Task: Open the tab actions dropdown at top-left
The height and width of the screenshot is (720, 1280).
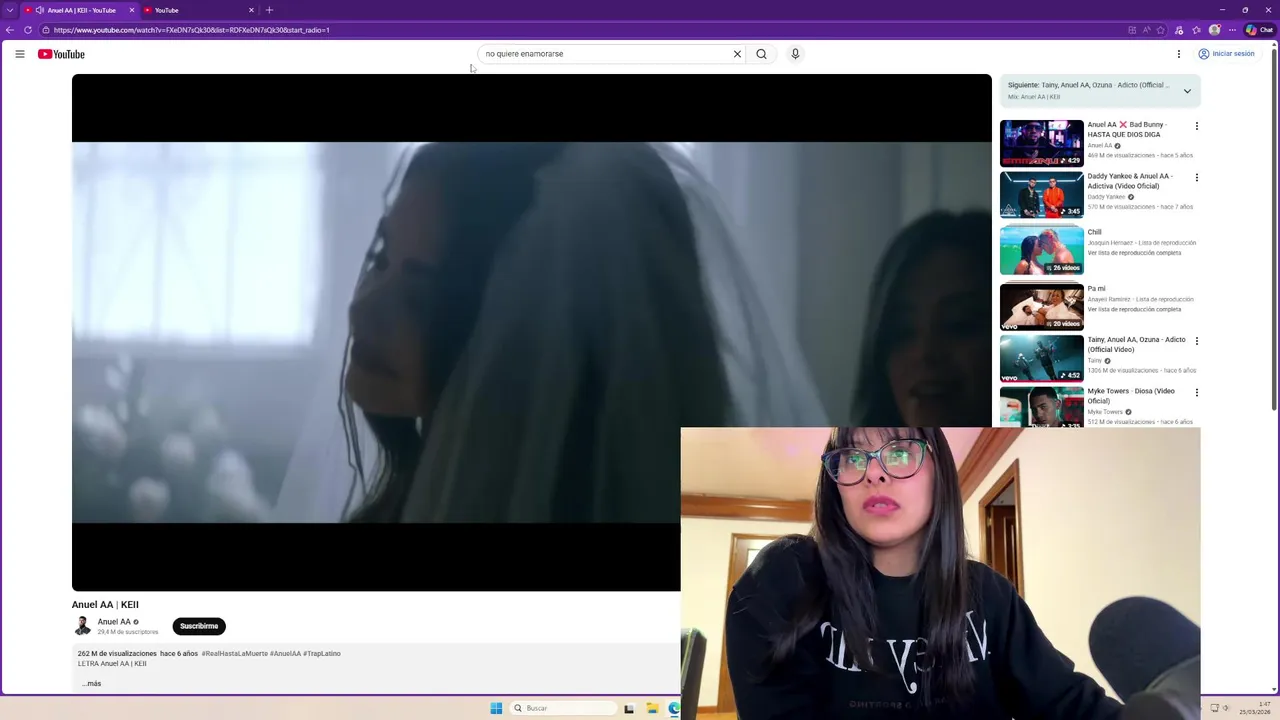Action: pyautogui.click(x=9, y=10)
